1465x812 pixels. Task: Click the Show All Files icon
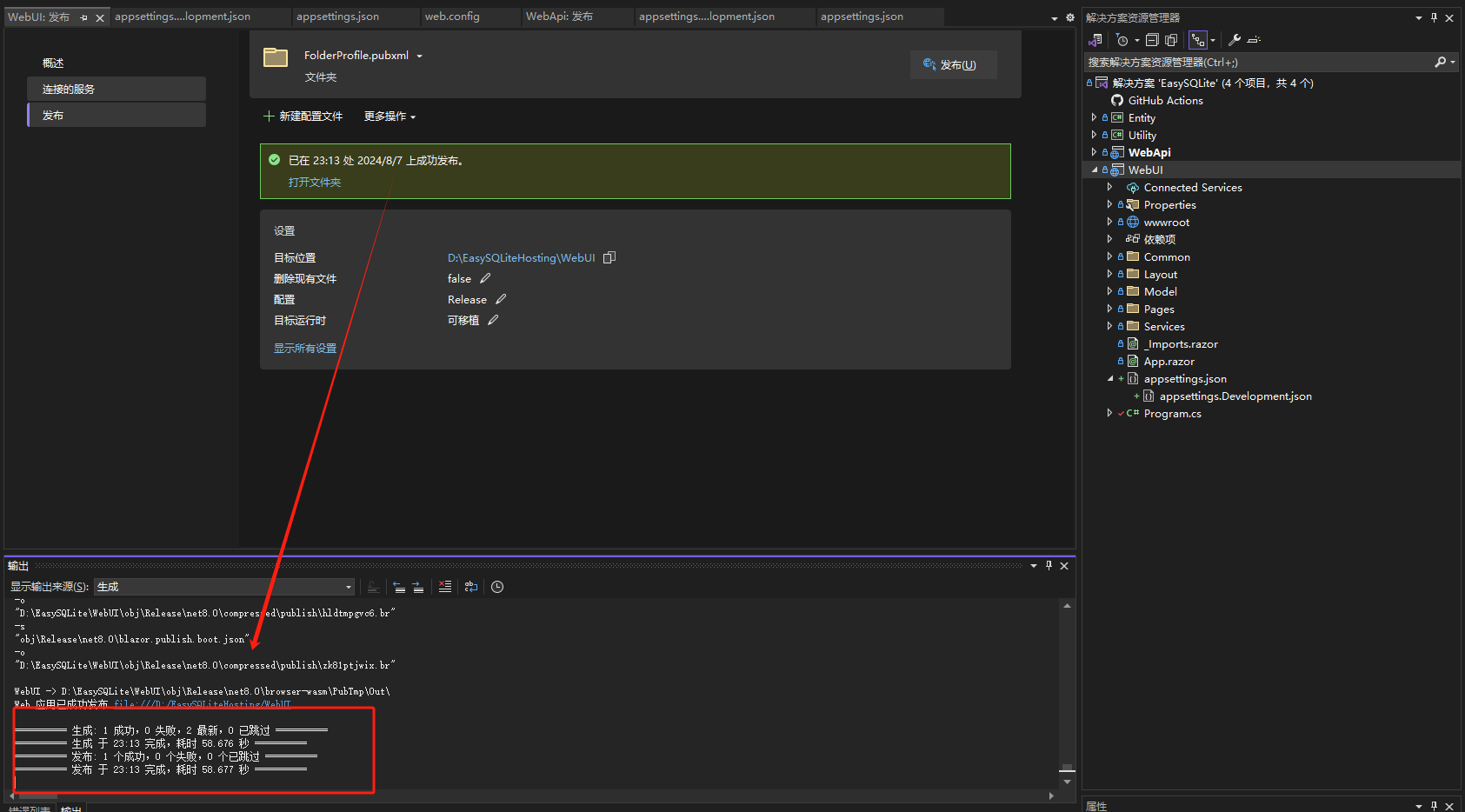(1171, 40)
